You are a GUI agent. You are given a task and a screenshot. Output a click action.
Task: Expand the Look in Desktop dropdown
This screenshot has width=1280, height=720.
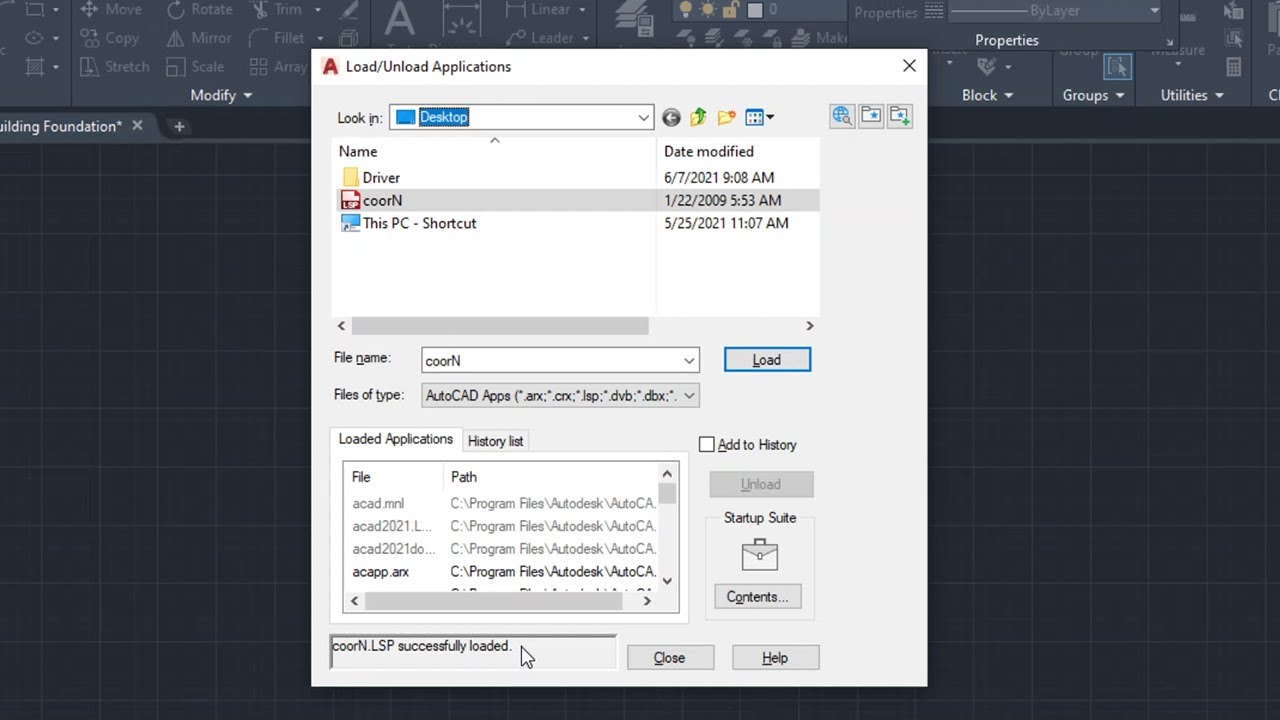[643, 118]
